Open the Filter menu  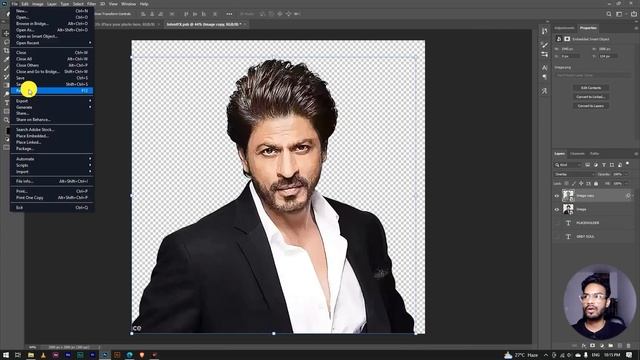(x=91, y=4)
